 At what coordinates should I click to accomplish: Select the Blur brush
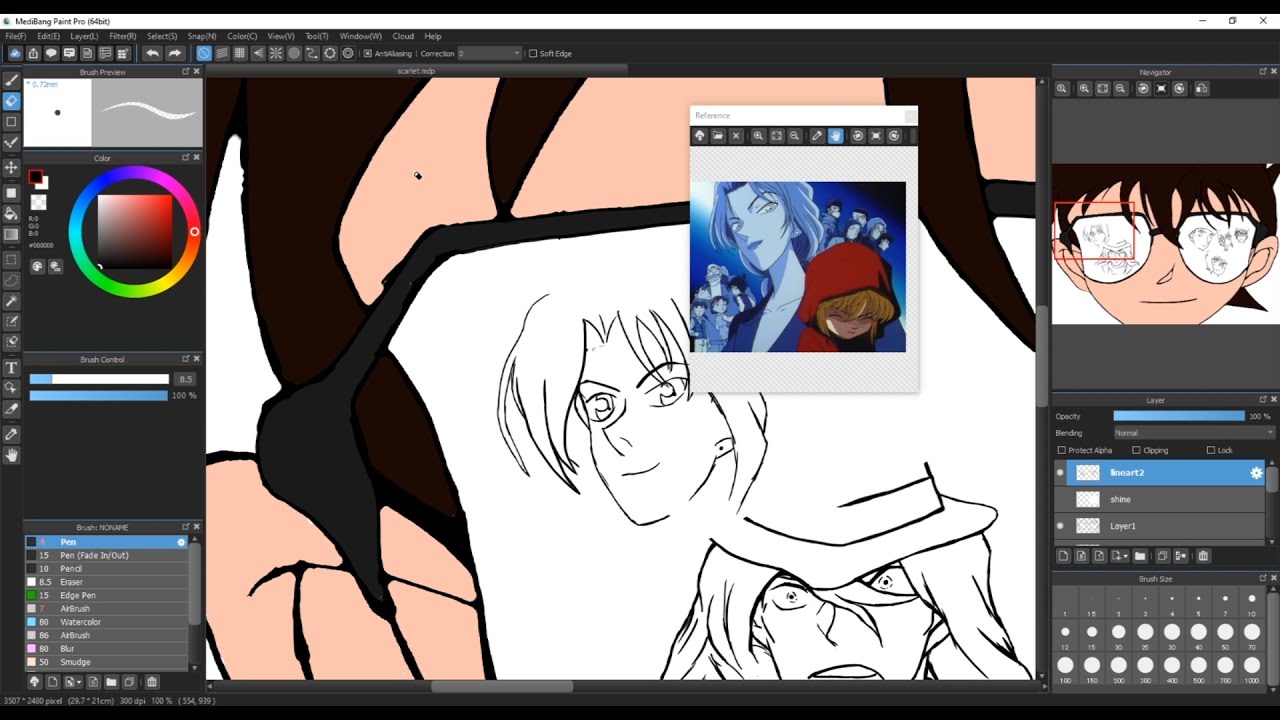click(106, 649)
